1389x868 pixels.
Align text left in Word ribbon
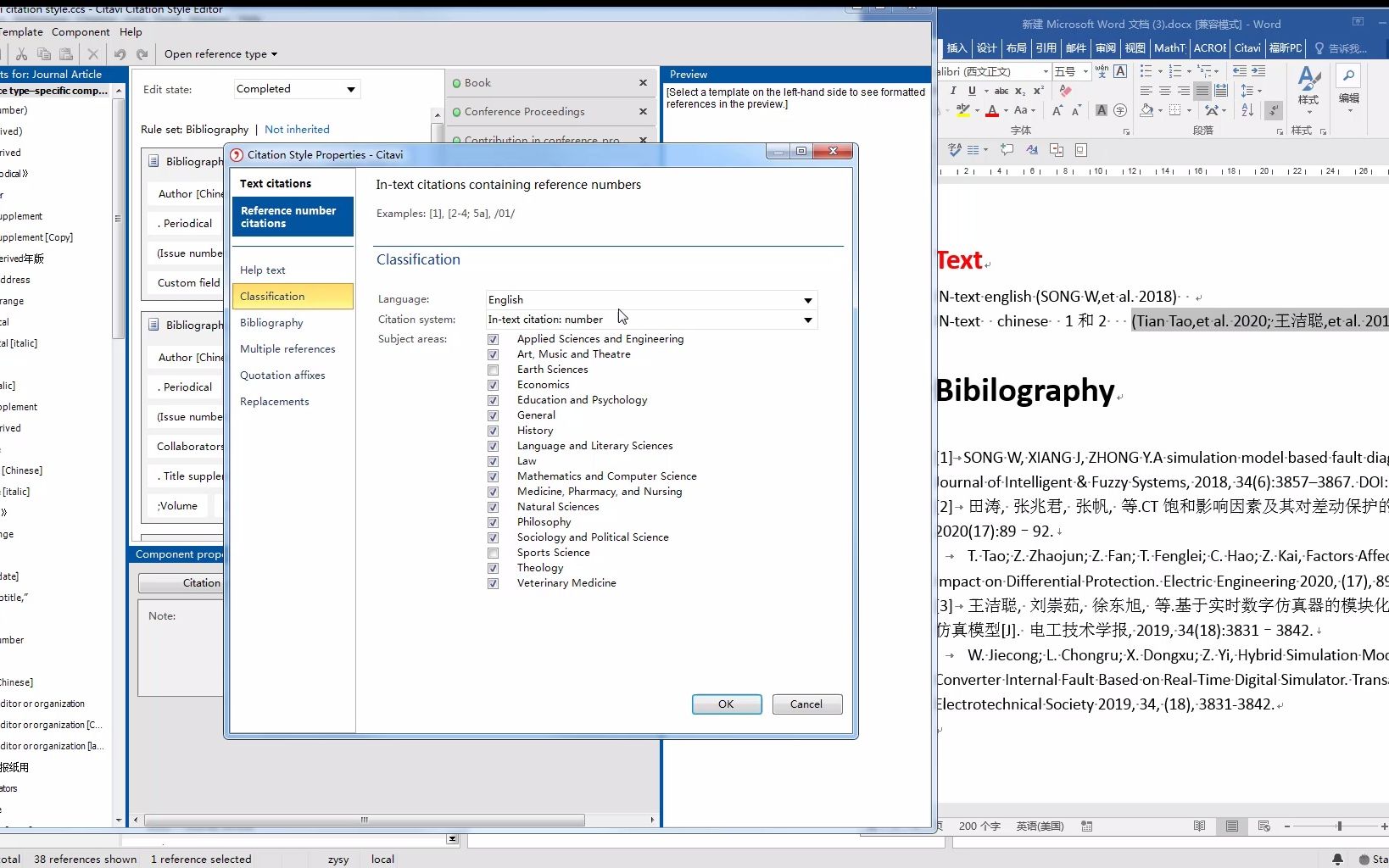point(1146,91)
